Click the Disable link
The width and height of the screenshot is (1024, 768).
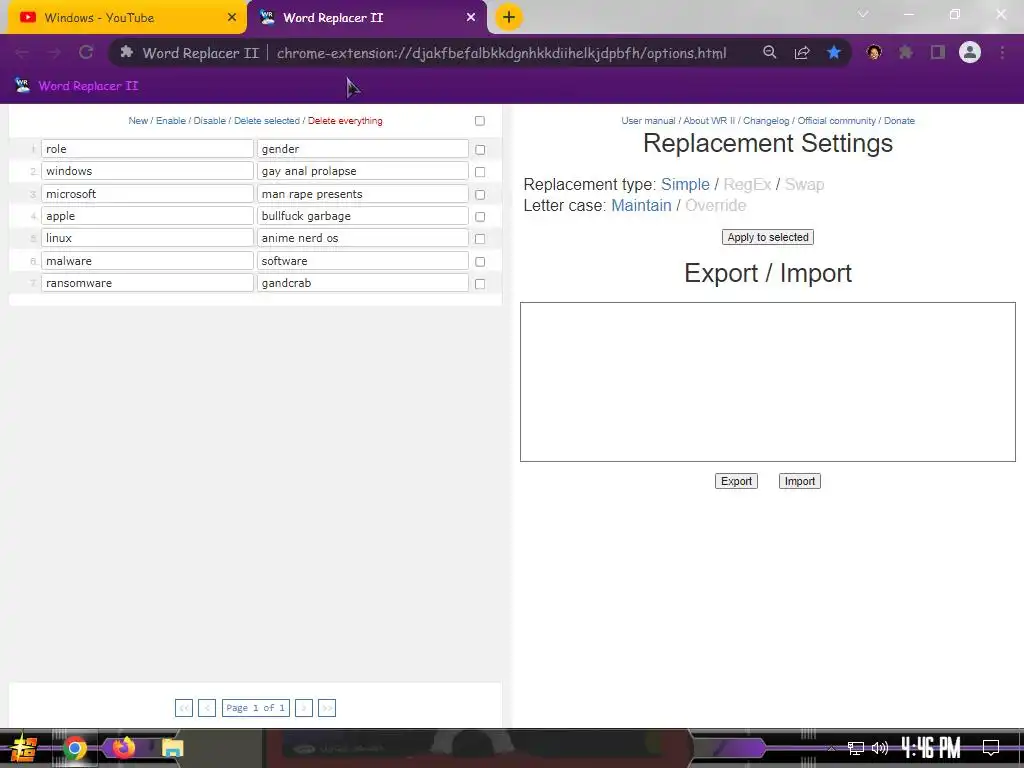(x=210, y=121)
